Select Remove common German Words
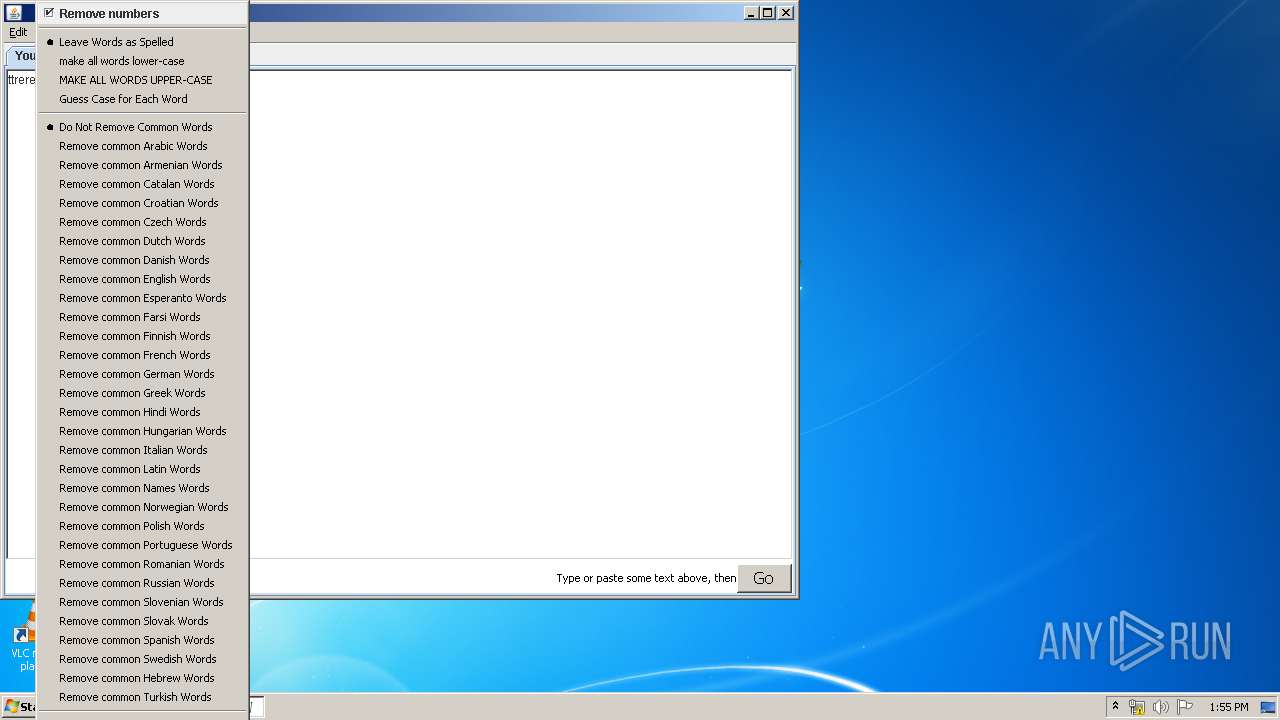The image size is (1280, 720). point(143,374)
